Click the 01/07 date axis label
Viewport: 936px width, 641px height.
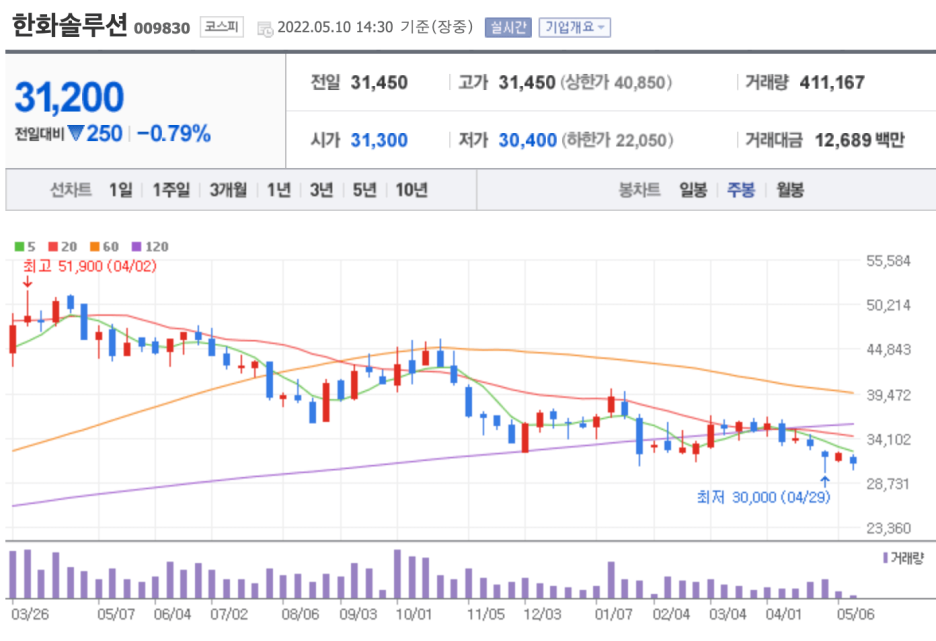point(613,615)
